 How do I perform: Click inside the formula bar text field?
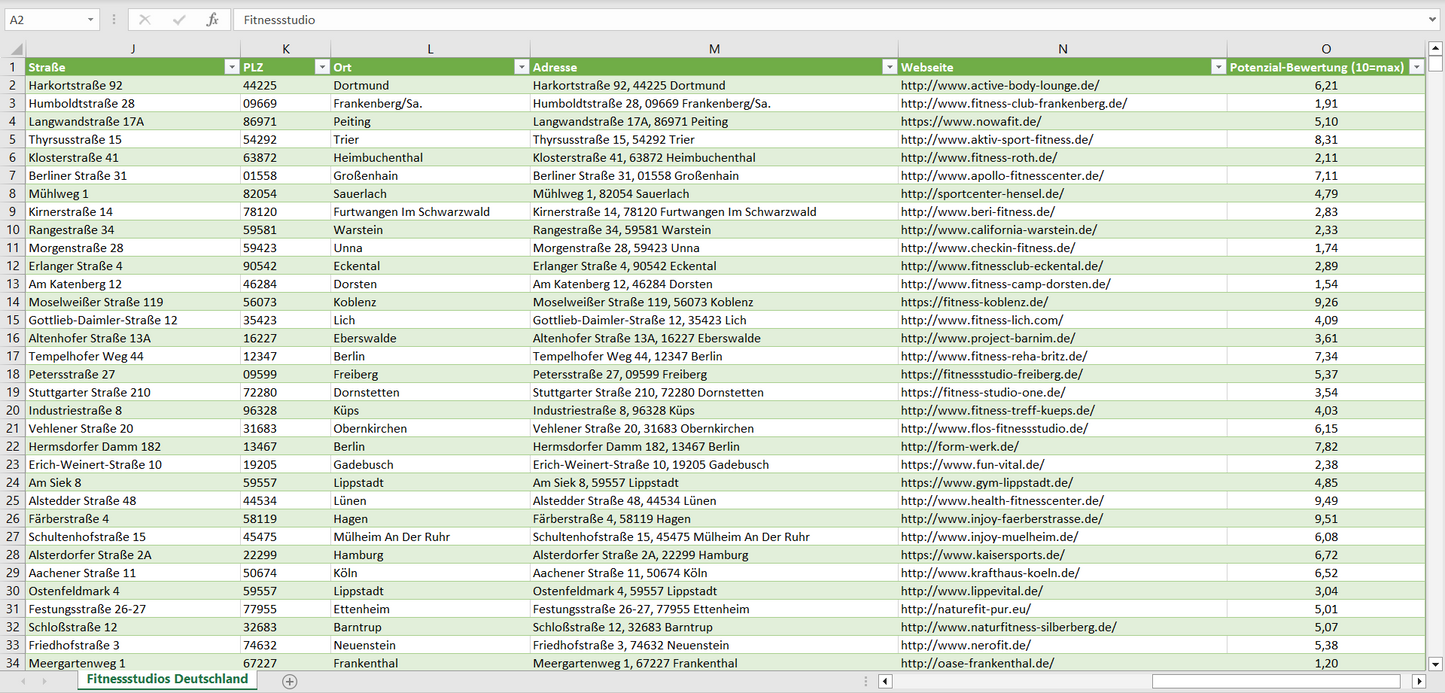pos(800,20)
